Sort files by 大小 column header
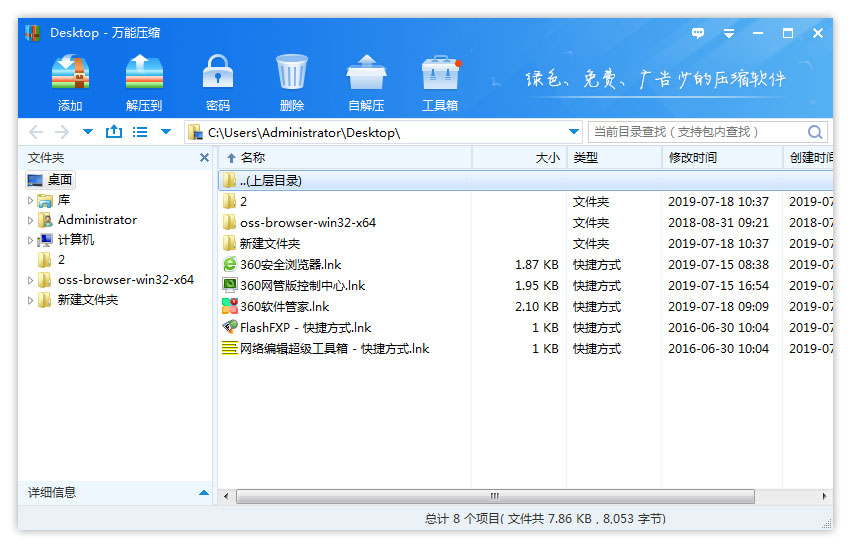The height and width of the screenshot is (548, 851). tap(547, 158)
